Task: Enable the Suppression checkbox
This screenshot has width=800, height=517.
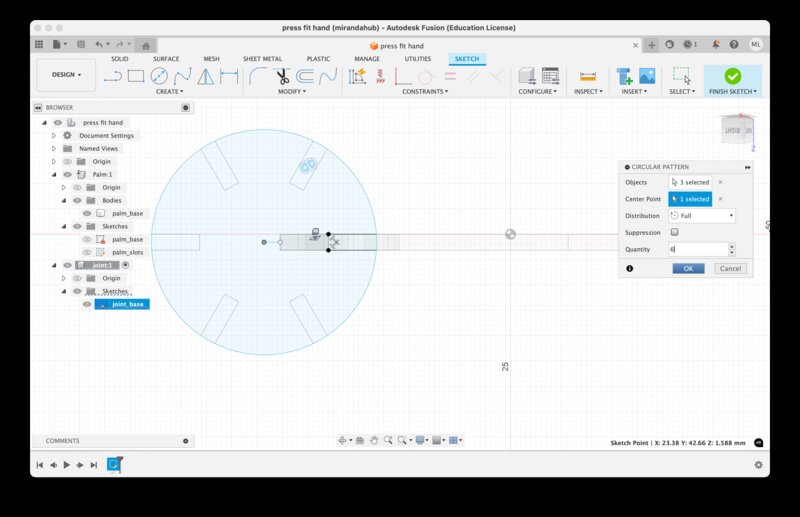Action: tap(674, 232)
